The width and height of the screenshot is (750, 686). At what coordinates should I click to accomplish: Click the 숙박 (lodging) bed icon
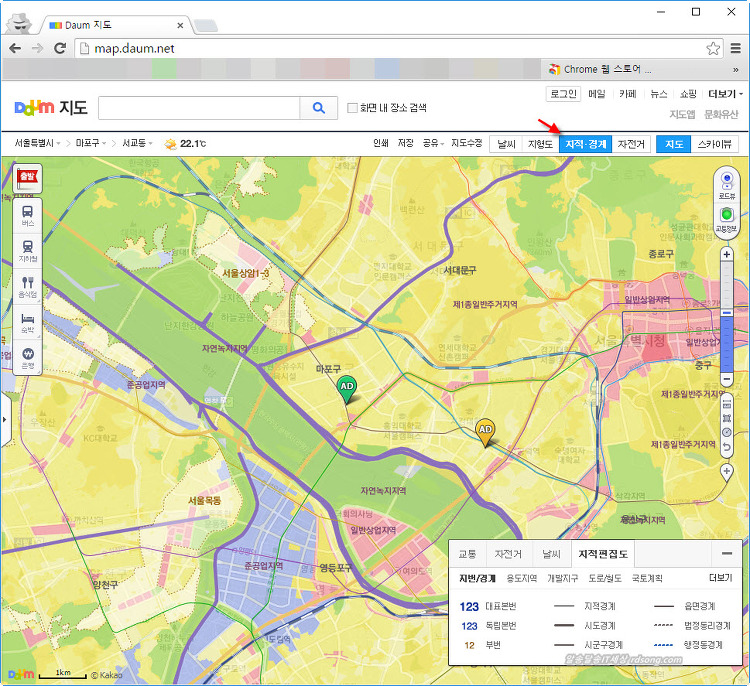coord(27,321)
